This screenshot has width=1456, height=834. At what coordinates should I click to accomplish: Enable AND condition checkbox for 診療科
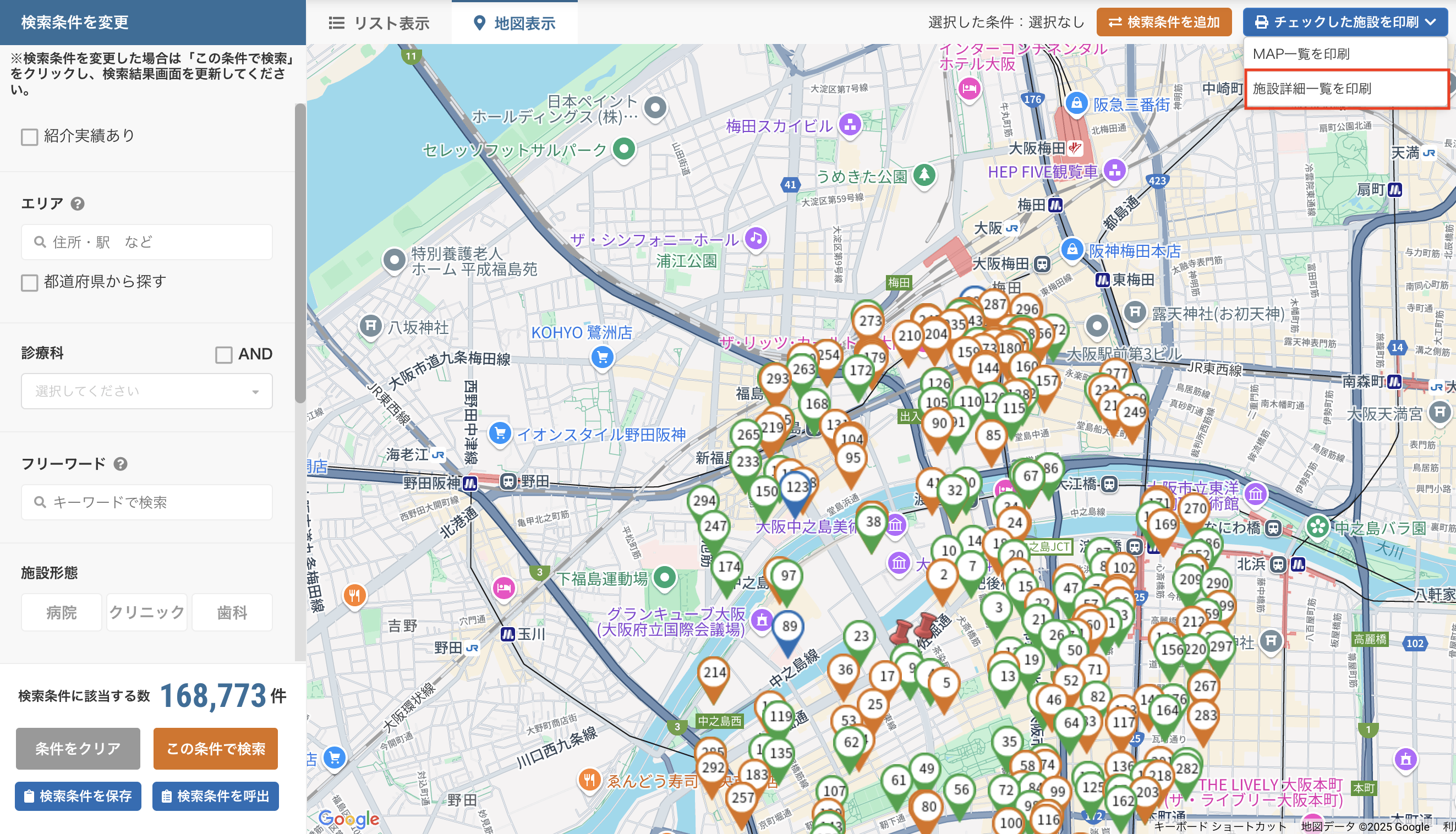pos(223,355)
